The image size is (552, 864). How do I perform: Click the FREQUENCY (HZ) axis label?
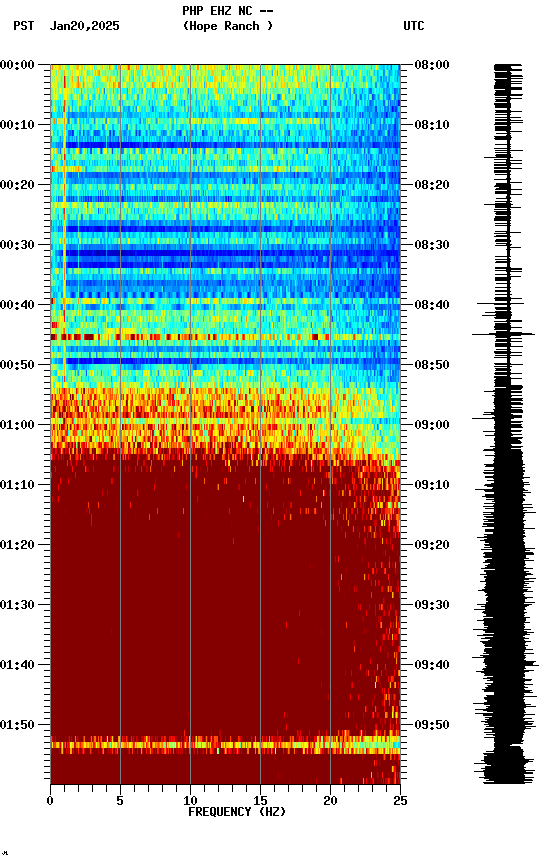click(x=237, y=813)
